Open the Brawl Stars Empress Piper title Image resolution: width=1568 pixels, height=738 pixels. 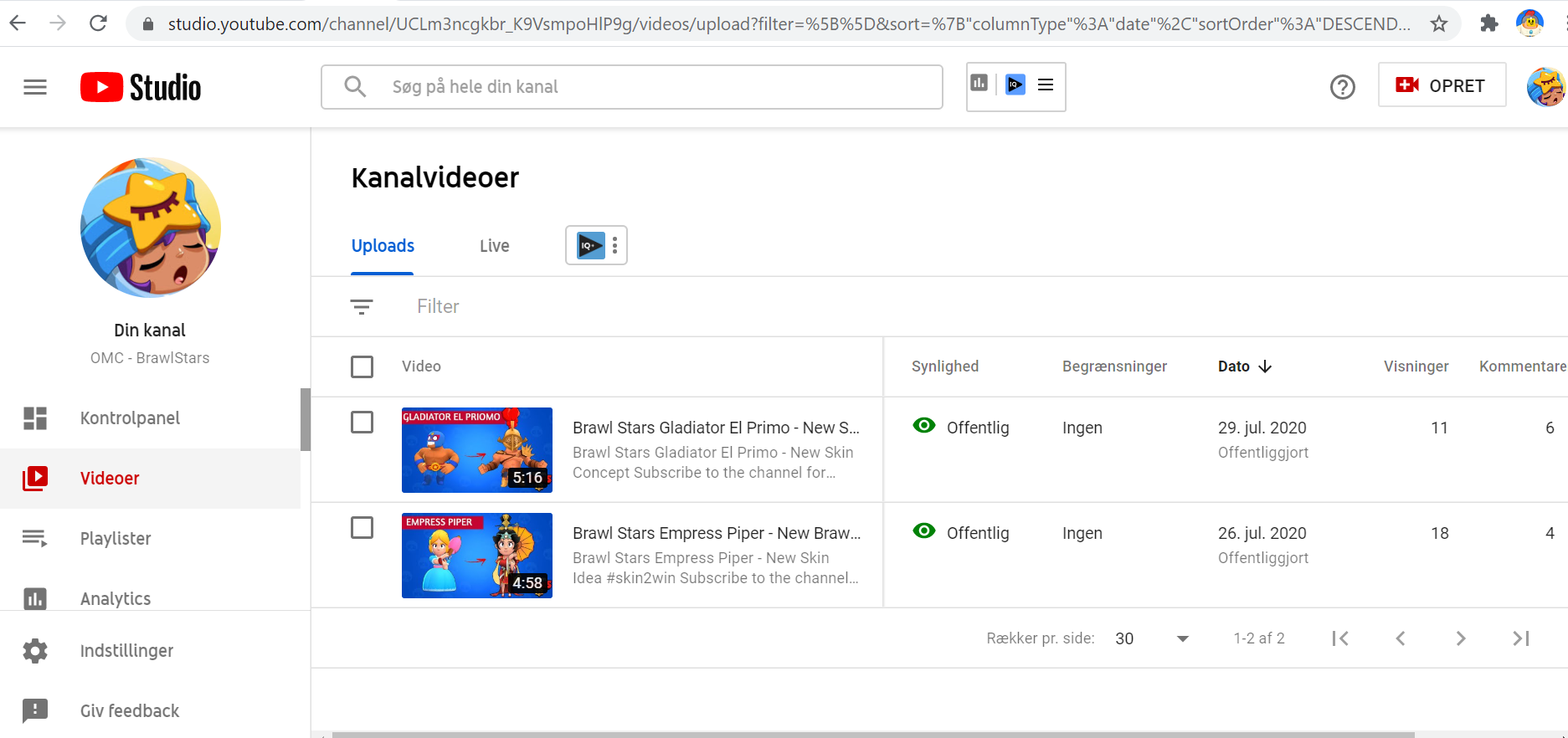717,533
